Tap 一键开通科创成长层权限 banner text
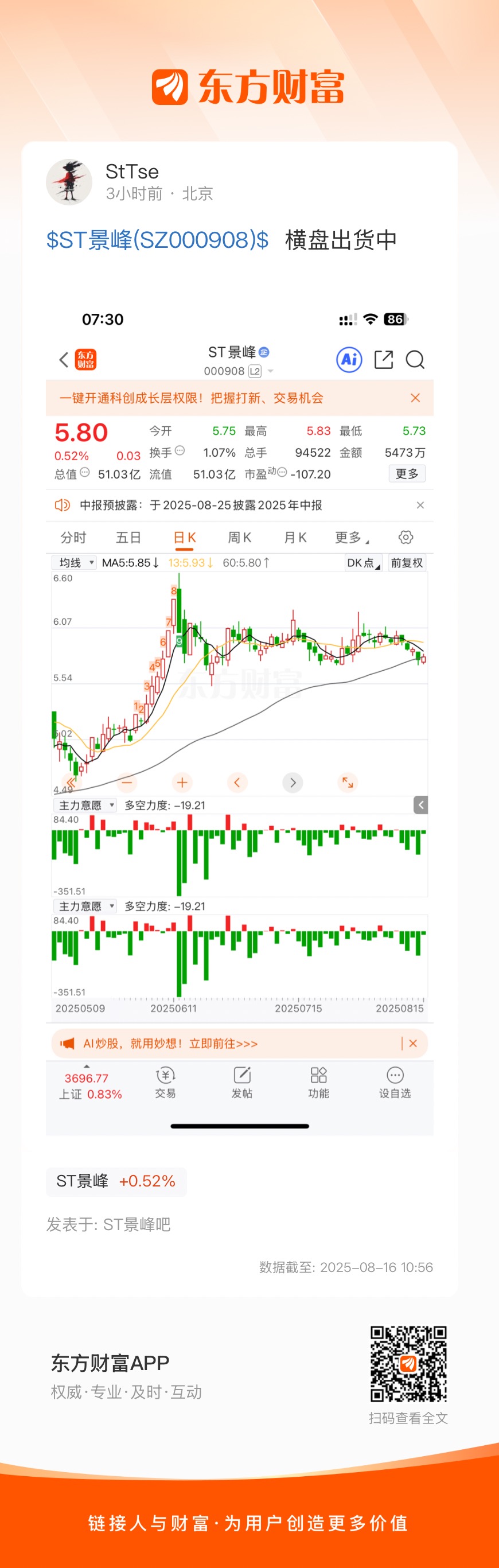499x1568 pixels. pyautogui.click(x=191, y=398)
